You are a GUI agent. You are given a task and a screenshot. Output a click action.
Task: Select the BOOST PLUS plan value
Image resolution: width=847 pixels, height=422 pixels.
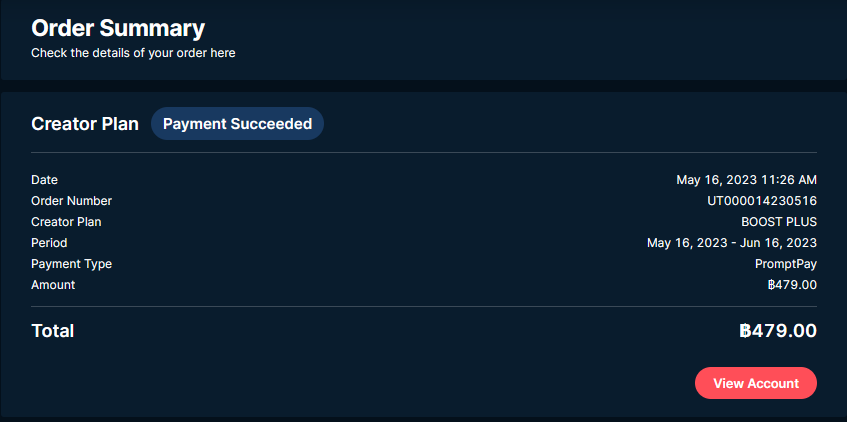point(779,222)
